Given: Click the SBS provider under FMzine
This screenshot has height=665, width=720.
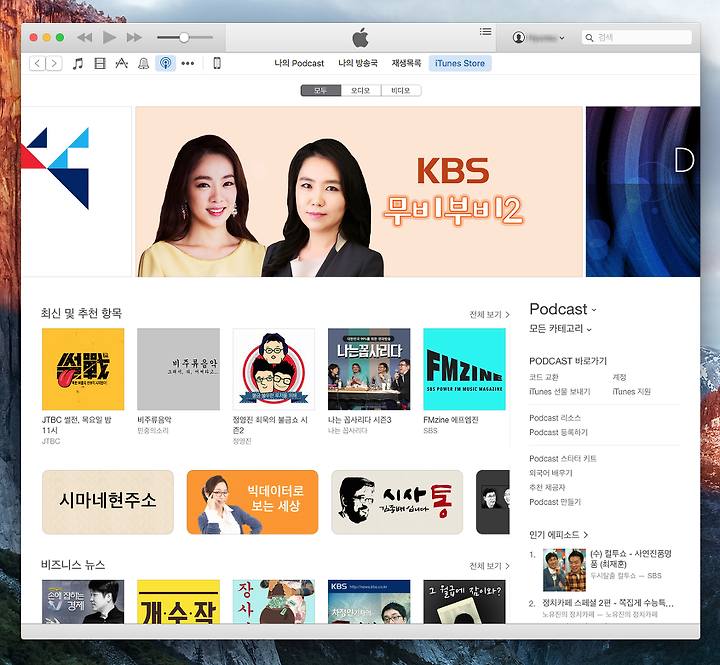Looking at the screenshot, I should point(430,431).
